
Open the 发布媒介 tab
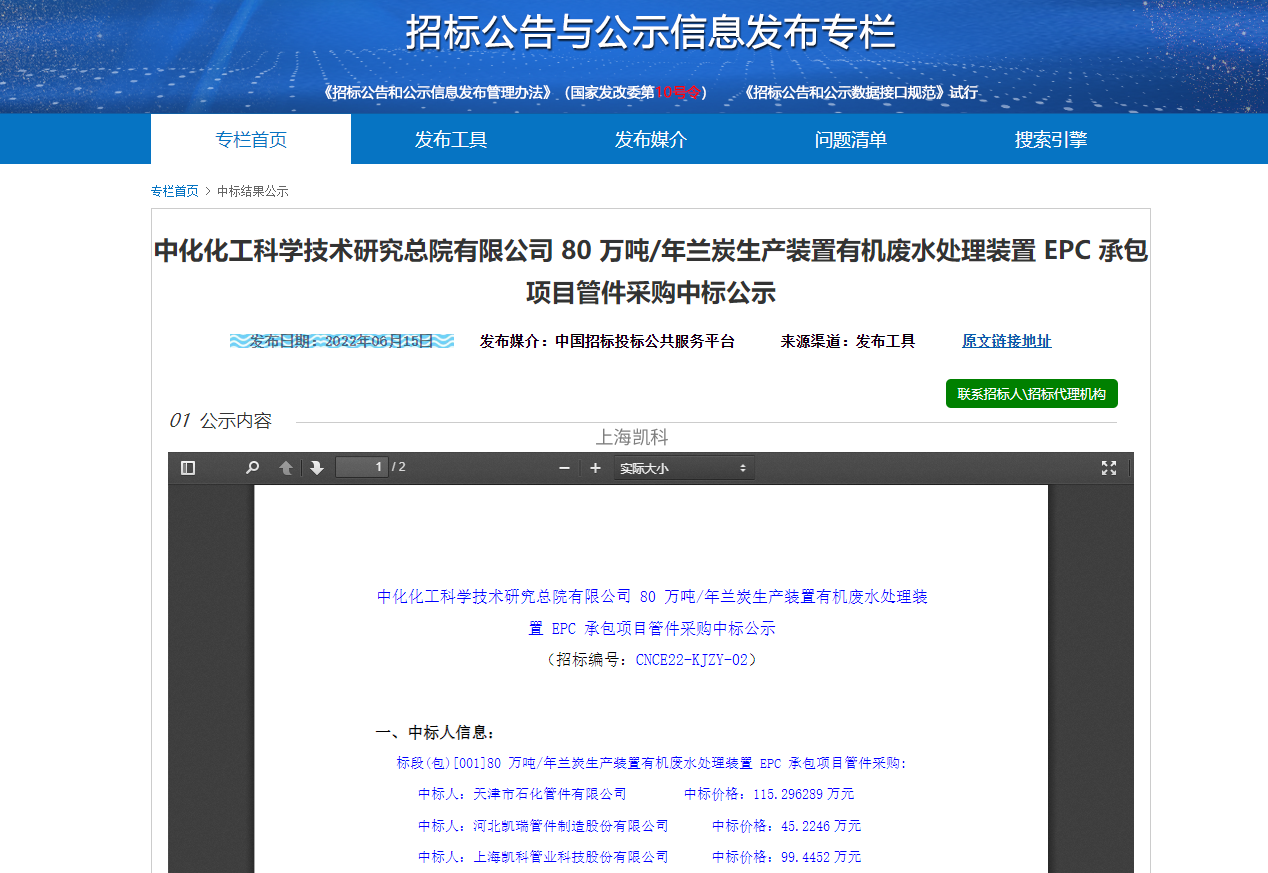click(651, 139)
